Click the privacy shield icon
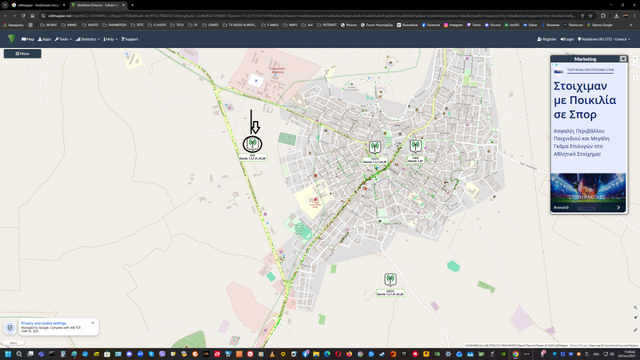Screen dimensions: 640x360 10,328
